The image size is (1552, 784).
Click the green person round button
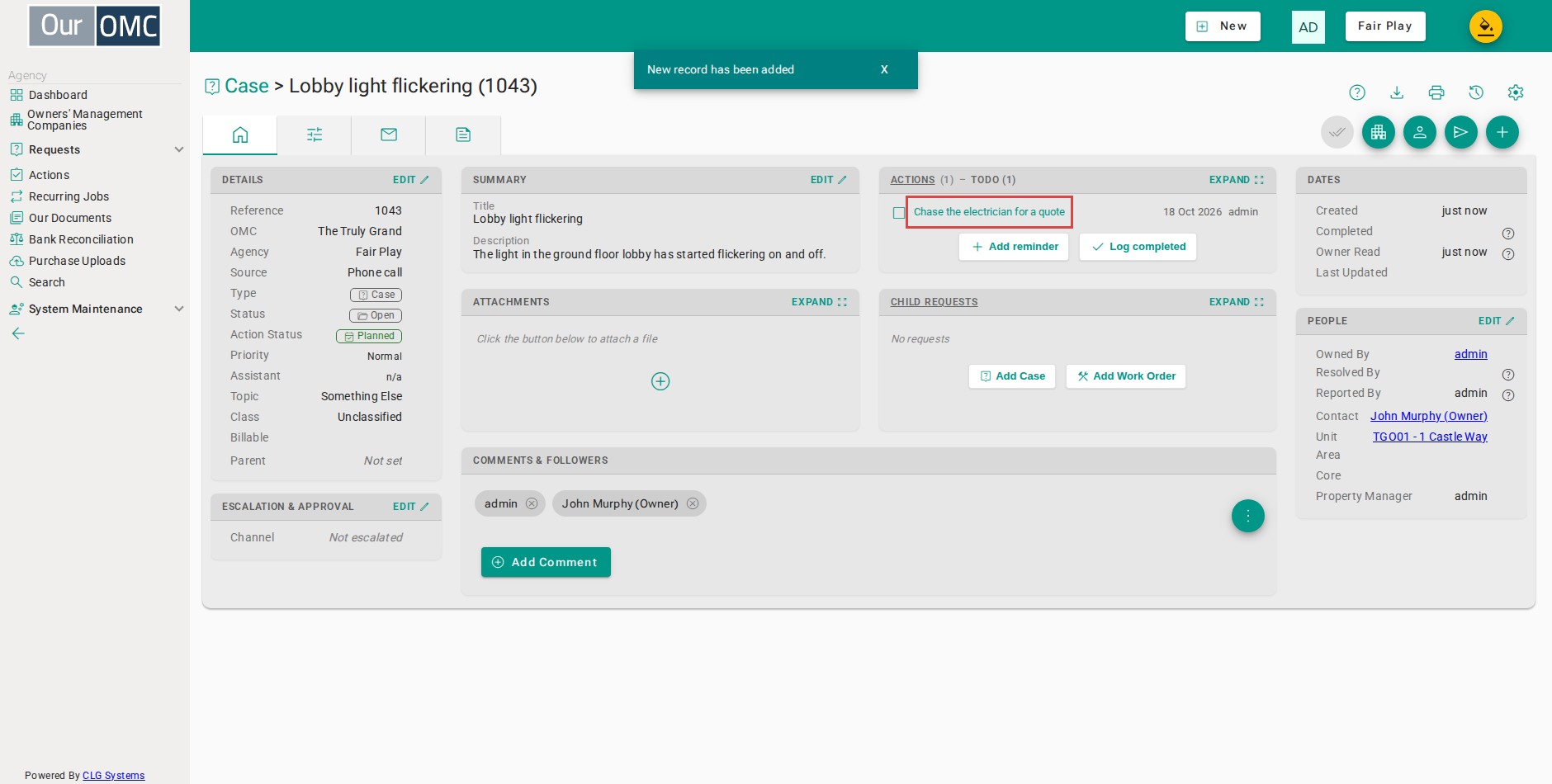(1420, 132)
